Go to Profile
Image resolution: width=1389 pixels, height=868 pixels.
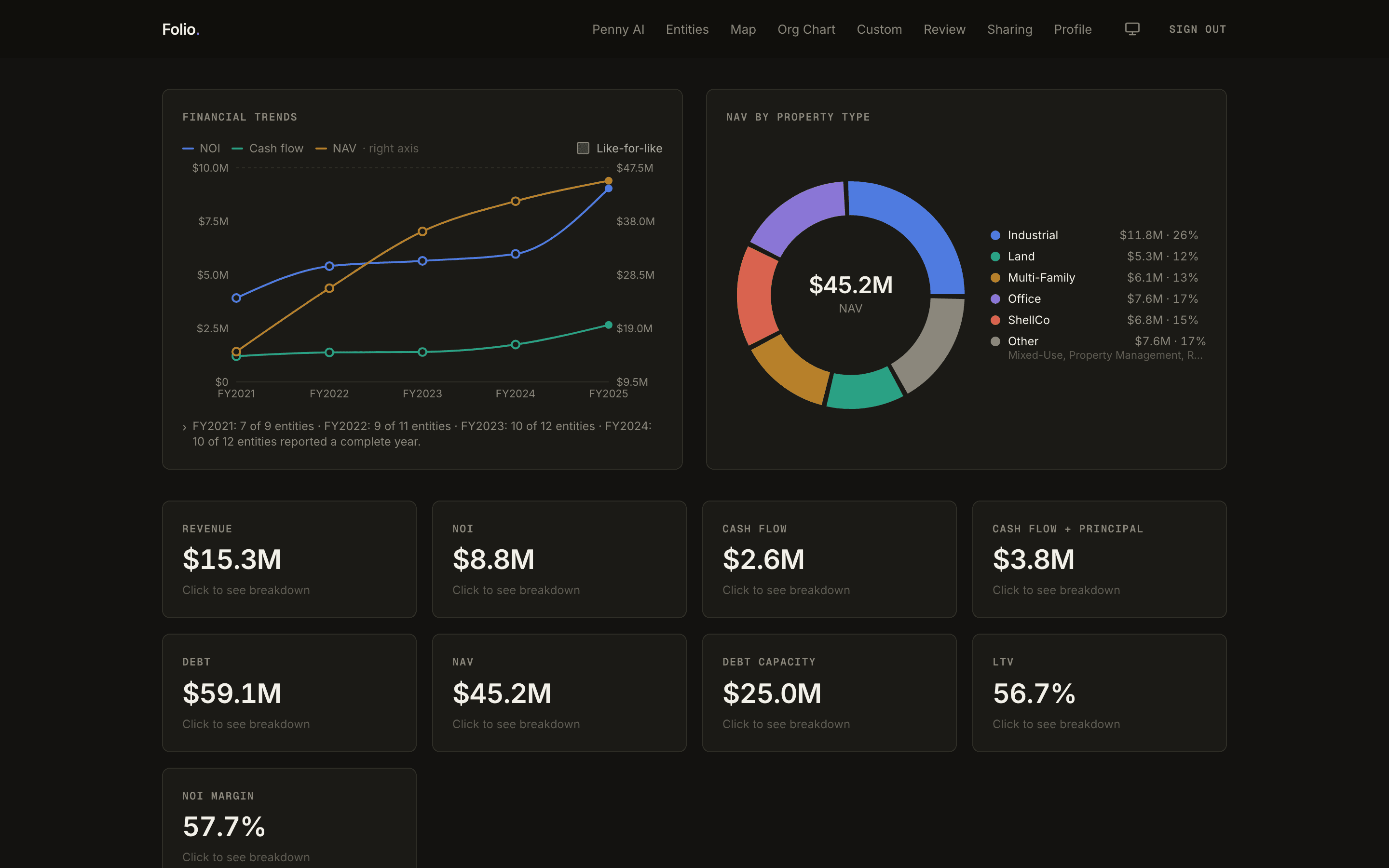[x=1073, y=29]
